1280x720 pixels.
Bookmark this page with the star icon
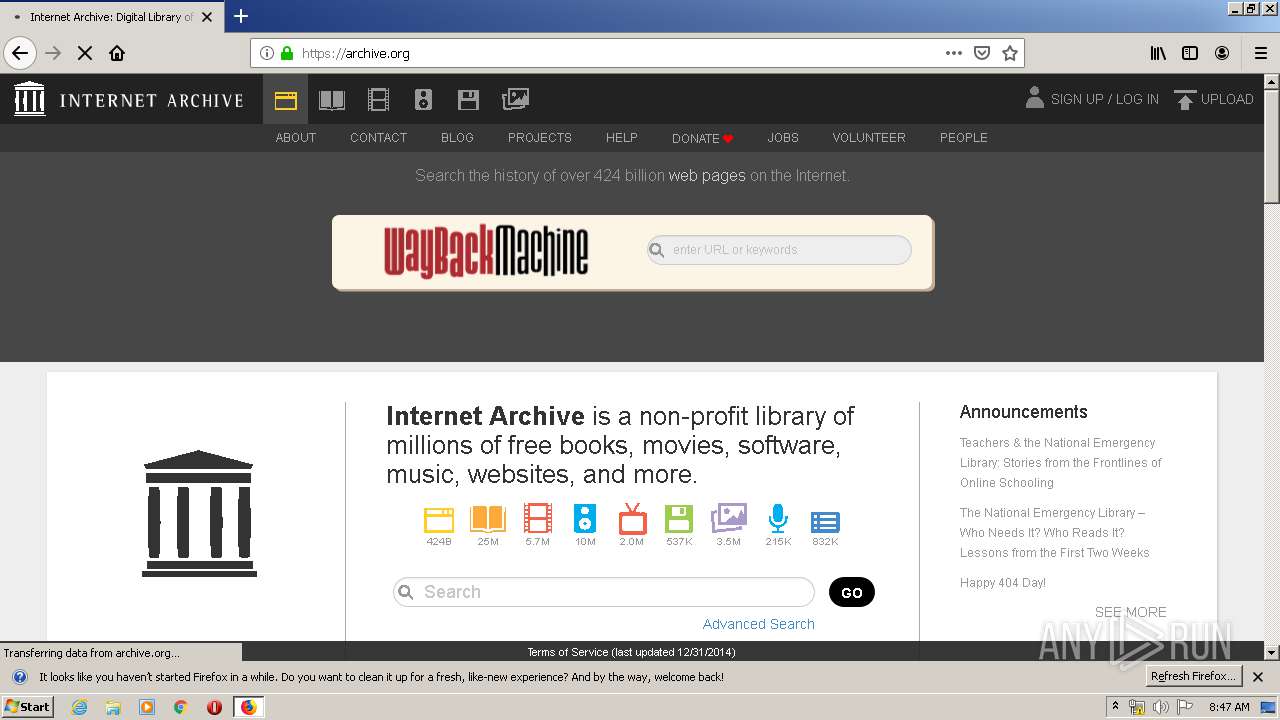coord(1010,53)
